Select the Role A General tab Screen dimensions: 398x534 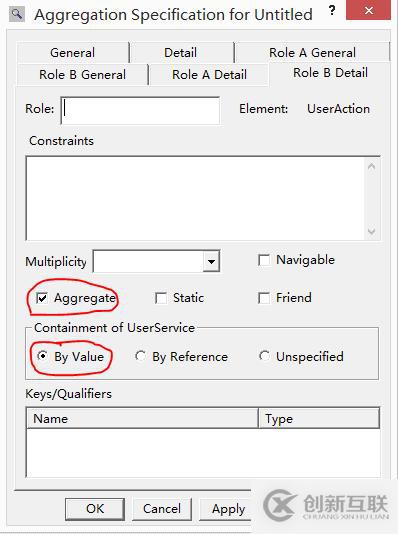[x=312, y=52]
